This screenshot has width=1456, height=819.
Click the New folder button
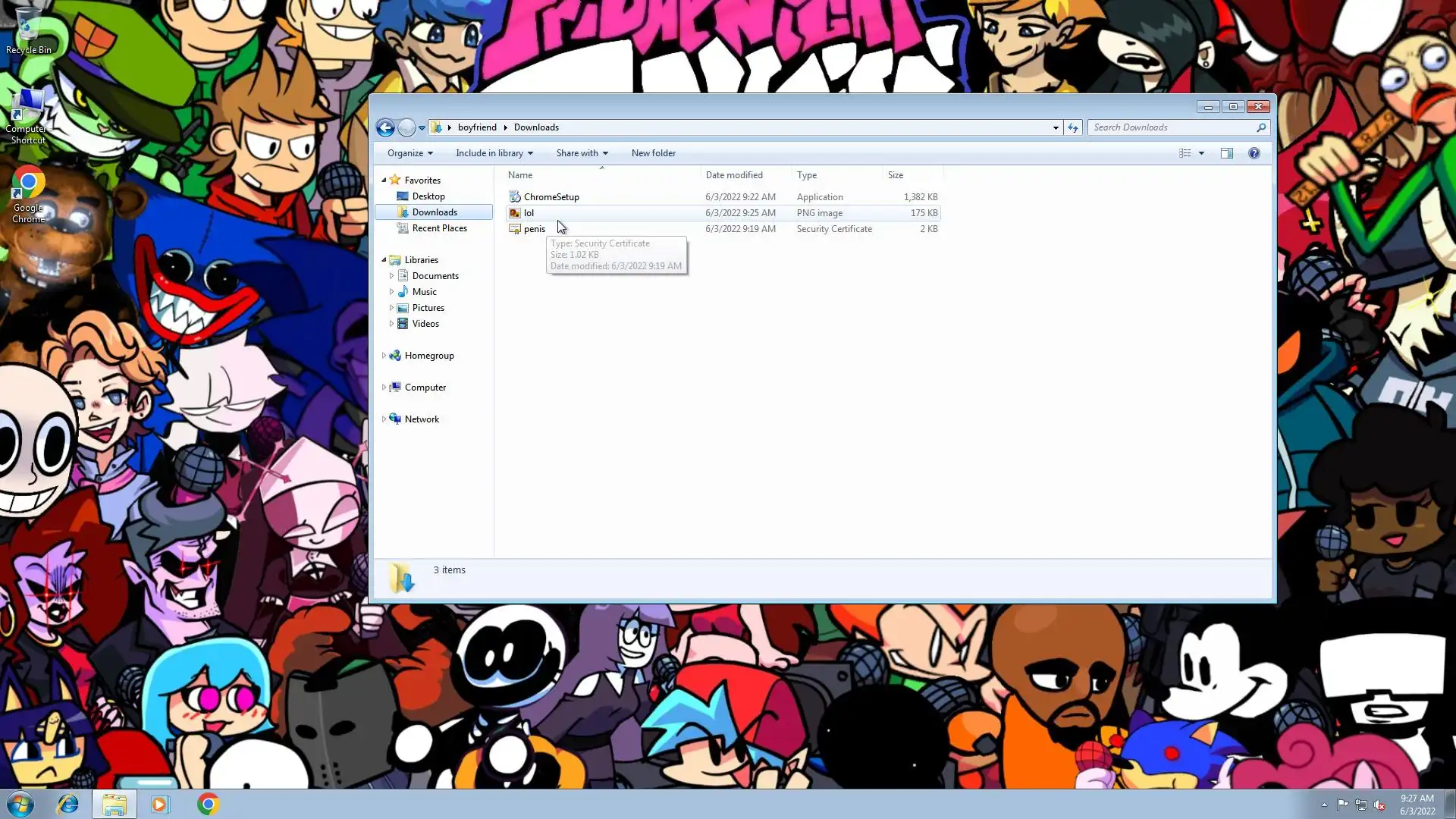[653, 153]
